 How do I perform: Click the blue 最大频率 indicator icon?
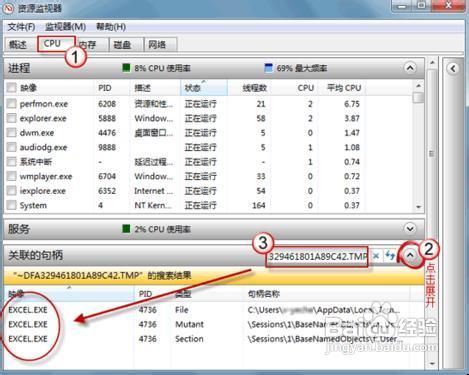tap(268, 68)
